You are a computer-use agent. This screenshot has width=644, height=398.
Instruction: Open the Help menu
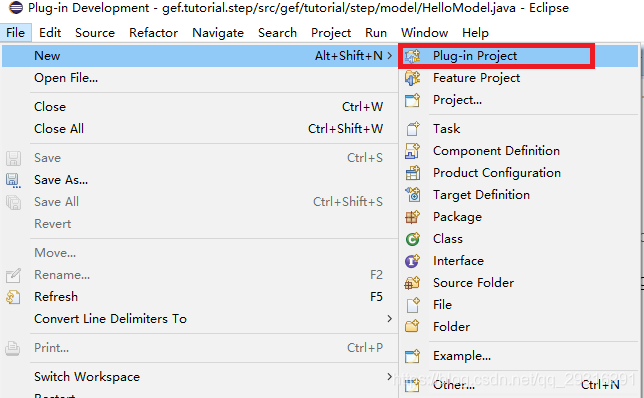tap(475, 32)
